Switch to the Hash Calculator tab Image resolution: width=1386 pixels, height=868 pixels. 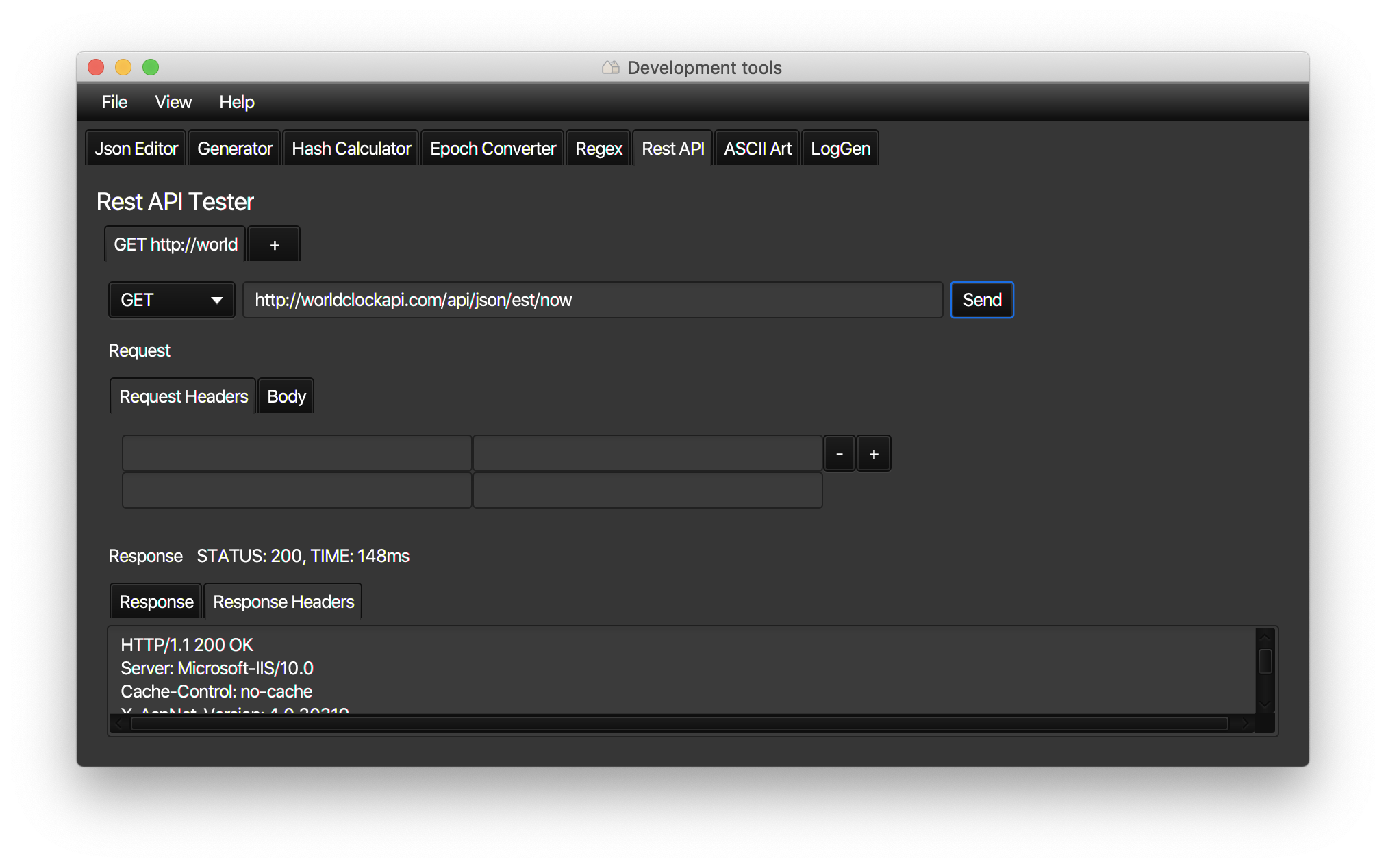[351, 149]
